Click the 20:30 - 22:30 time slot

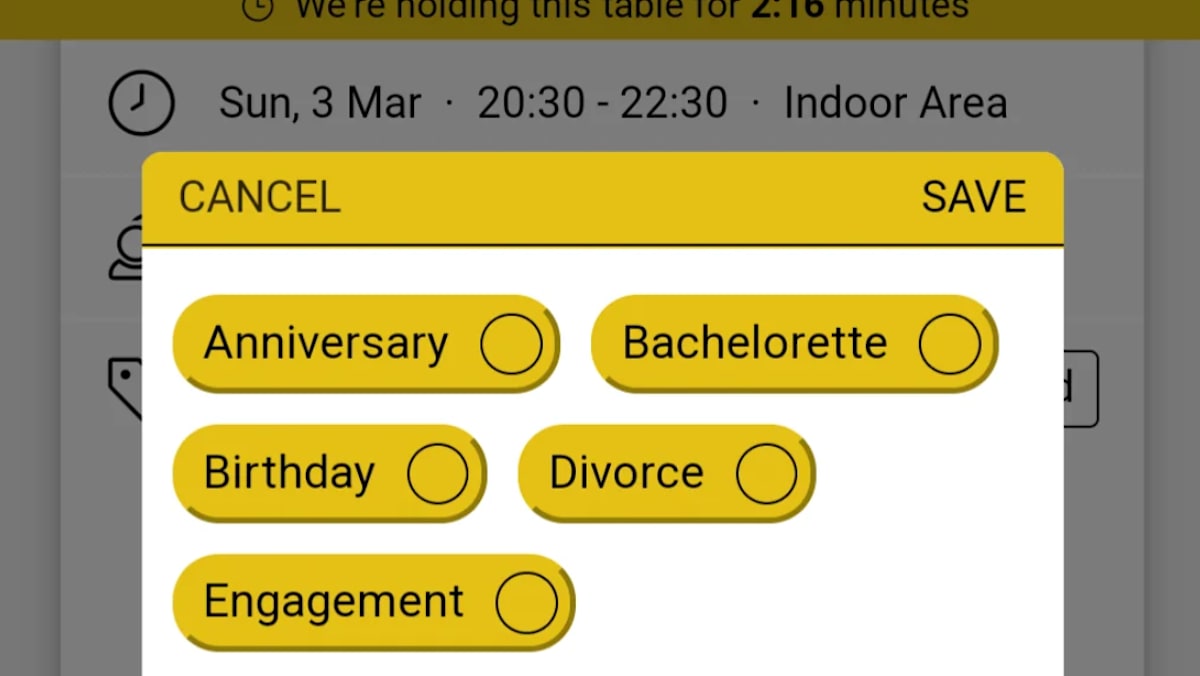602,103
